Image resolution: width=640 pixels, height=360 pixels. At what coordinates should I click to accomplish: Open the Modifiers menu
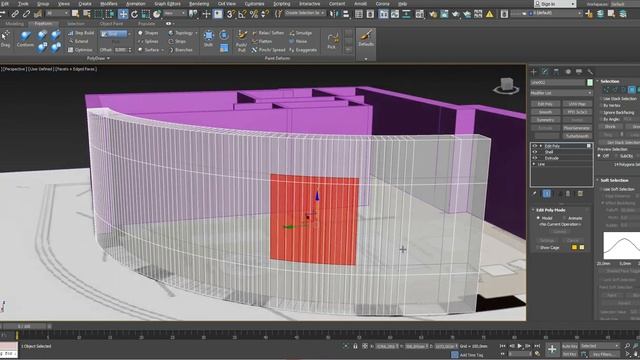[x=109, y=4]
